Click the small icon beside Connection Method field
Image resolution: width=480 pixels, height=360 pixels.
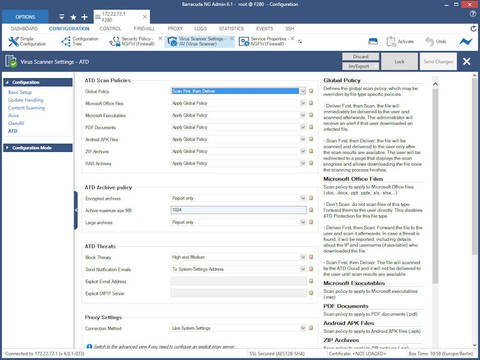[311, 328]
